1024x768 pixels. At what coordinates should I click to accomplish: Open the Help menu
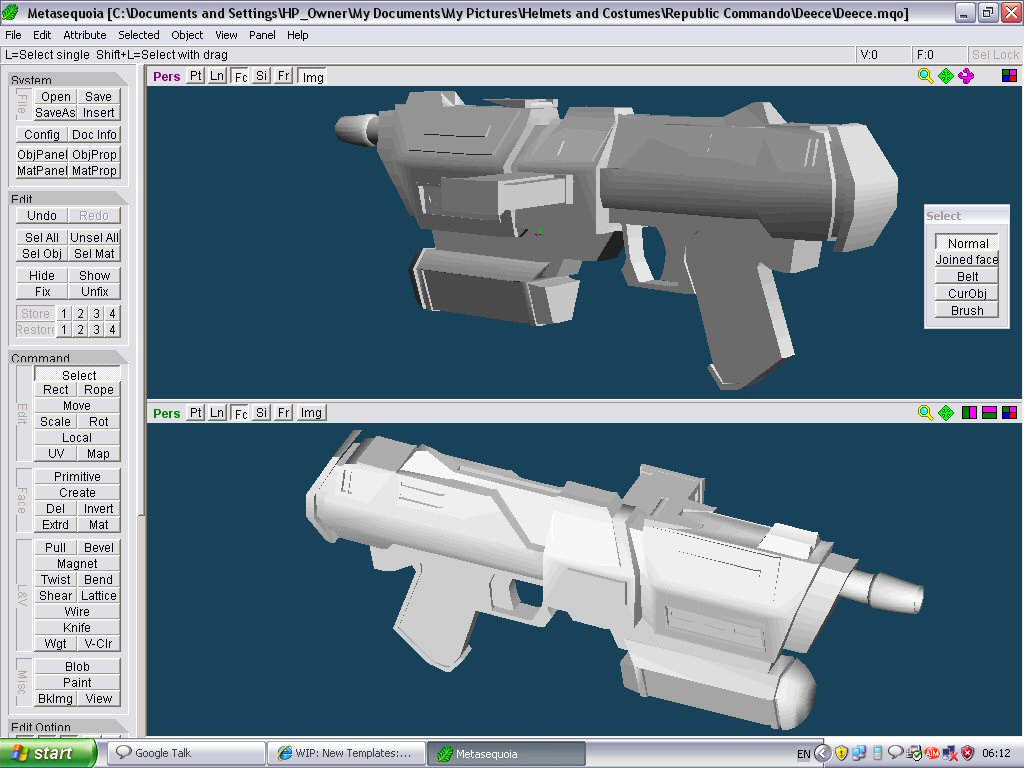(297, 35)
